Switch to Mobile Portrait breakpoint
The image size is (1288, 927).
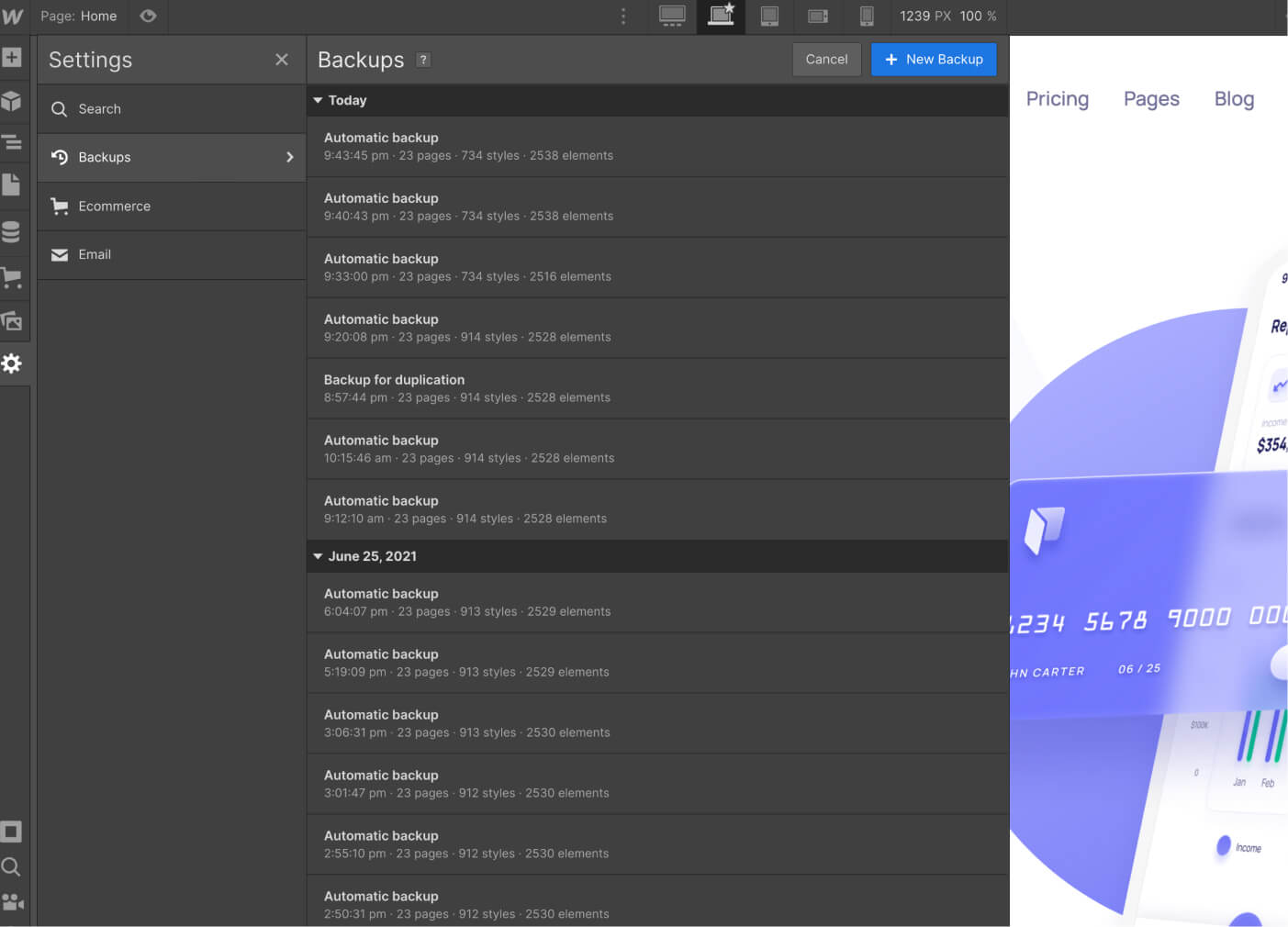click(x=867, y=16)
